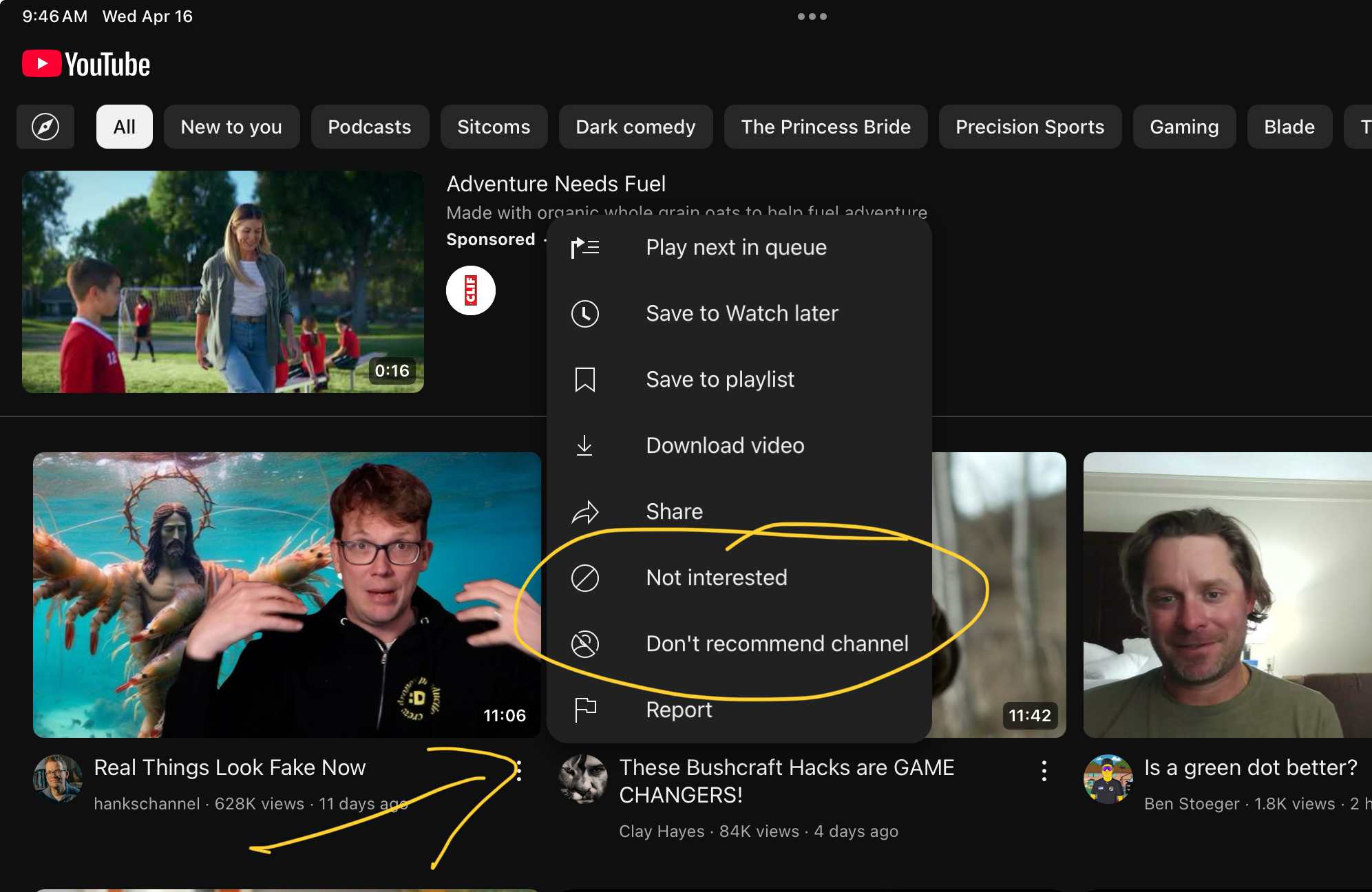Filter by New to you
Viewport: 1372px width, 892px height.
(231, 127)
